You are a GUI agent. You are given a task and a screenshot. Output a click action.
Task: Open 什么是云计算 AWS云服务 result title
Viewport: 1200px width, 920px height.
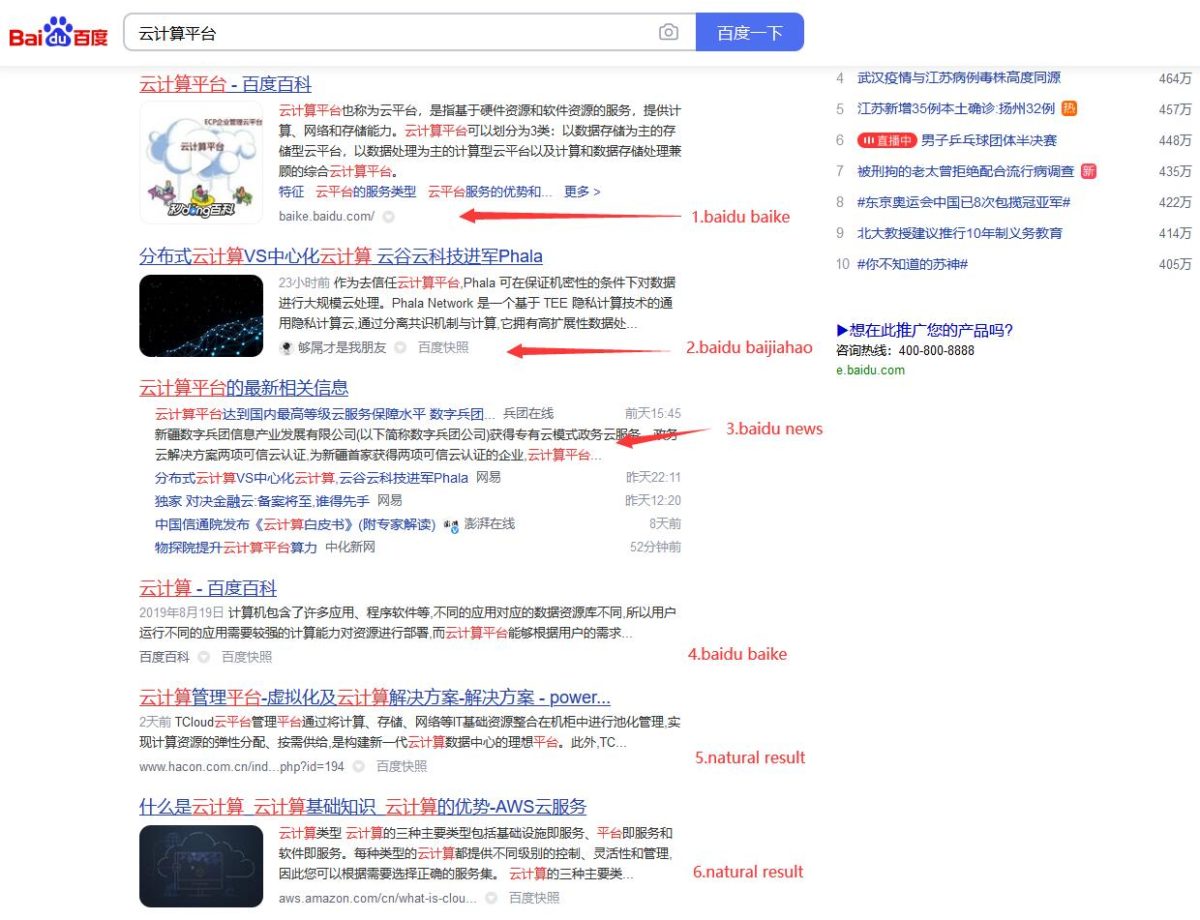click(x=363, y=807)
